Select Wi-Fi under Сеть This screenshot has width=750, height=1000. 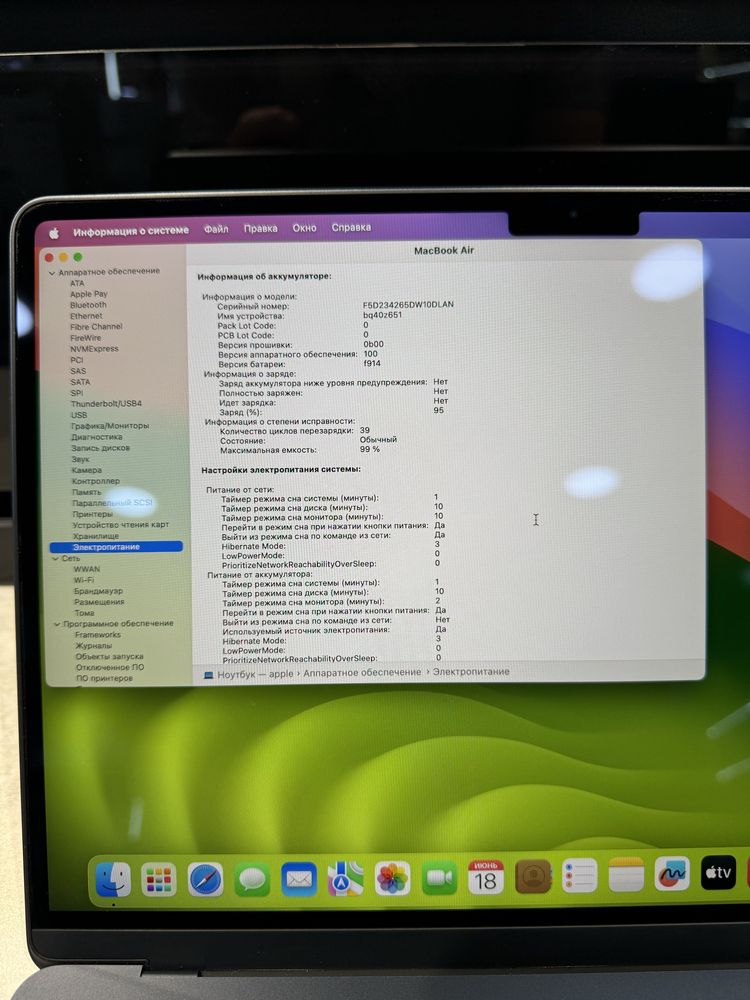click(x=84, y=580)
